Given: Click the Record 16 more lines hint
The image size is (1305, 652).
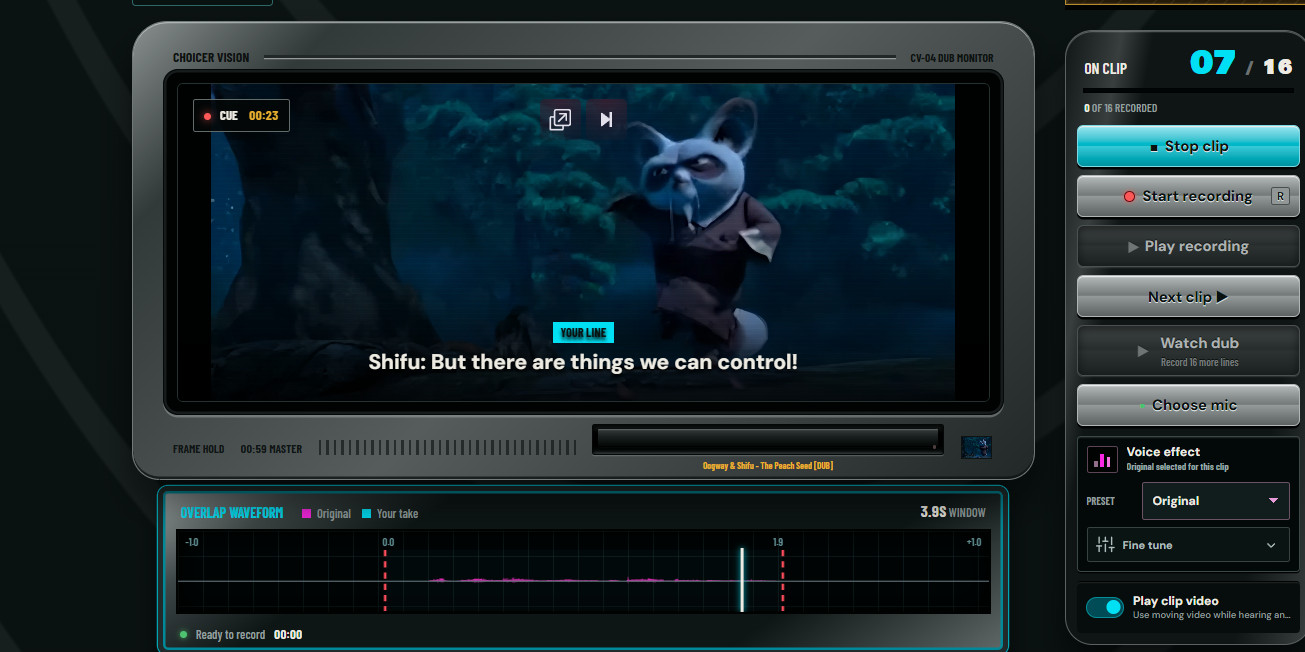Looking at the screenshot, I should [1199, 362].
